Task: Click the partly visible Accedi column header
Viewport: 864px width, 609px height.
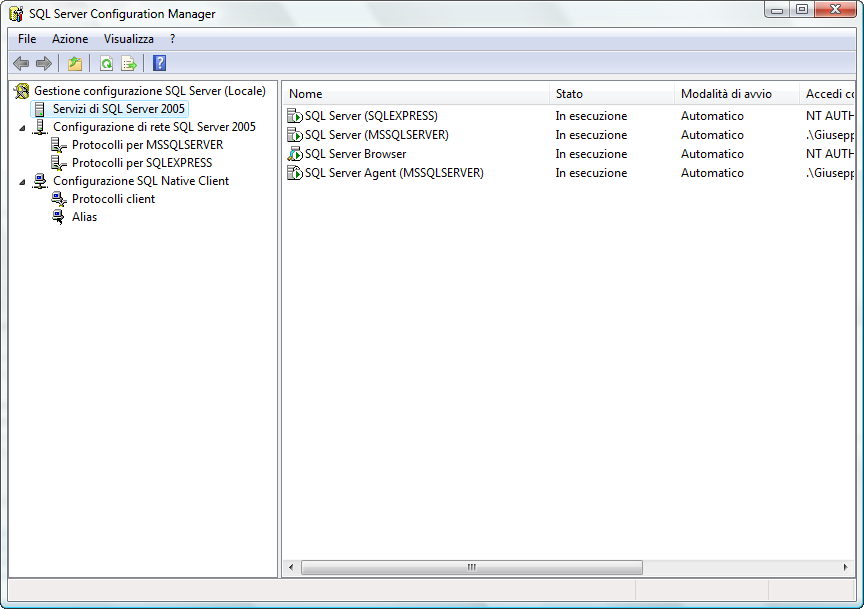Action: [x=827, y=94]
